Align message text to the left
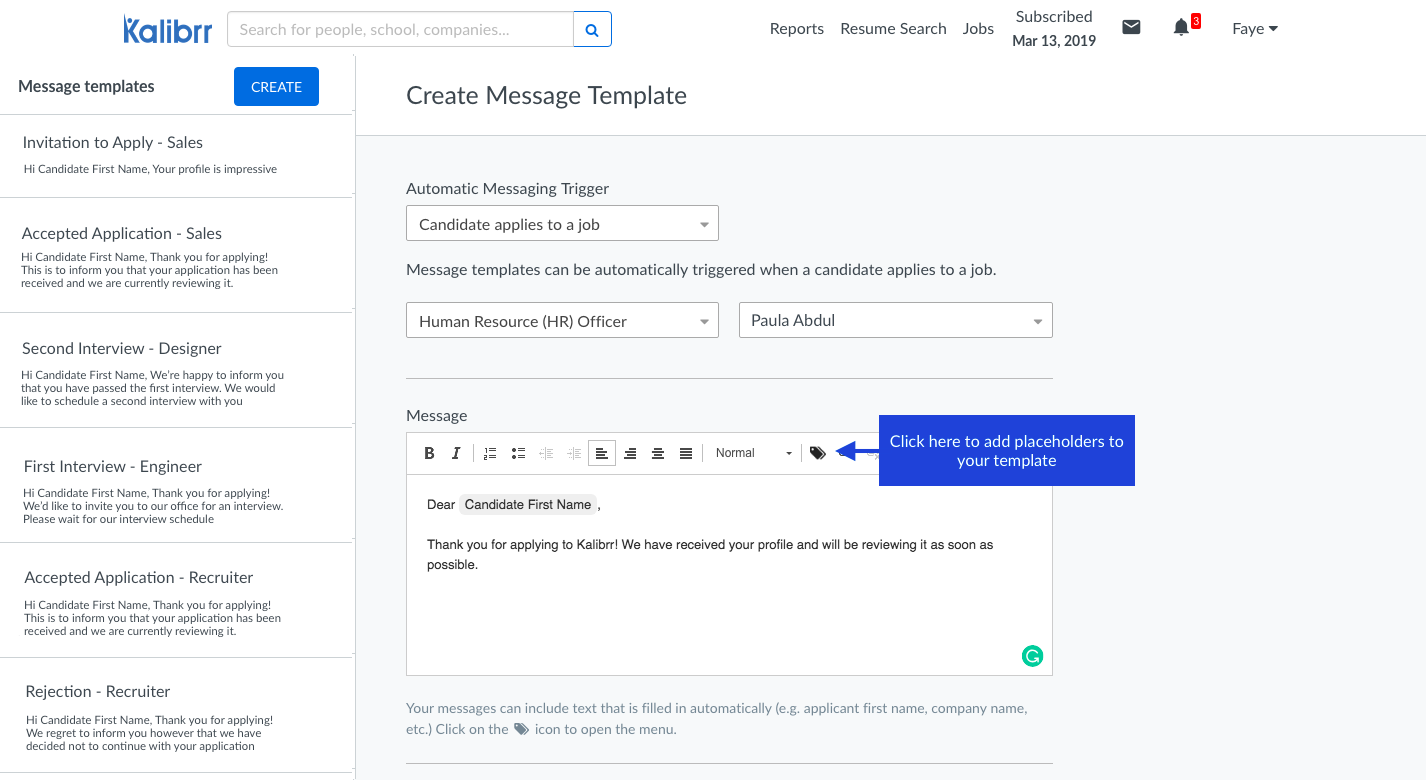The height and width of the screenshot is (780, 1426). [602, 453]
